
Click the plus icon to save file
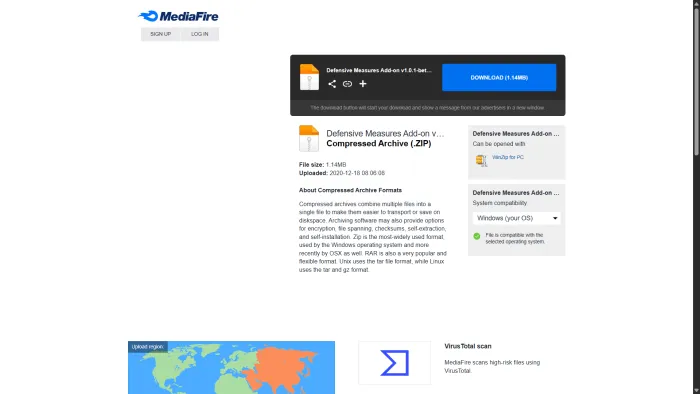[x=363, y=83]
